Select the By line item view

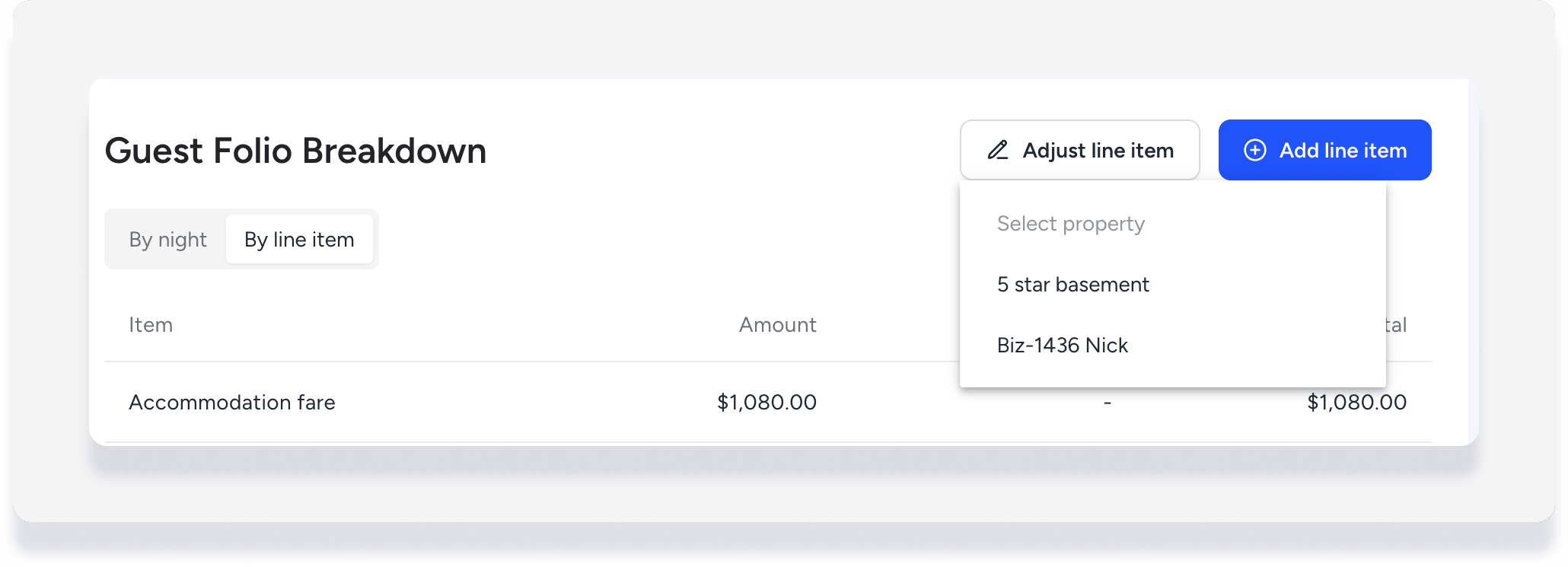[x=299, y=240]
